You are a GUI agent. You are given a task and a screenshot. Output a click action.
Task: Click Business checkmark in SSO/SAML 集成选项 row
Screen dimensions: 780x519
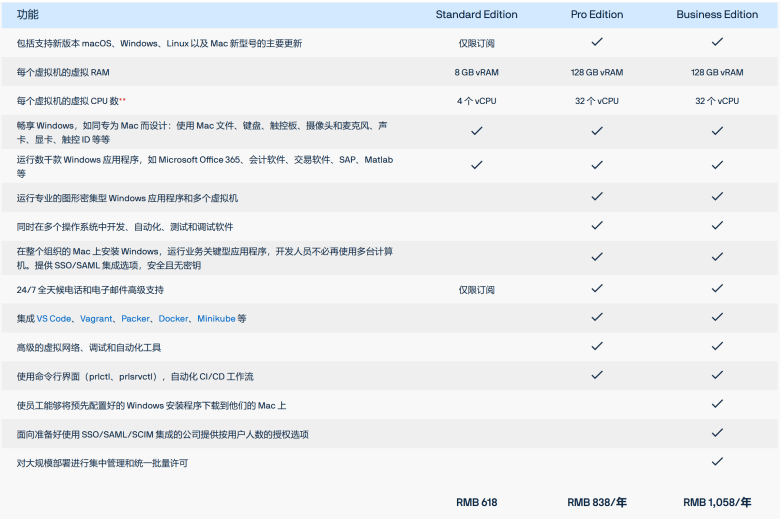point(717,257)
